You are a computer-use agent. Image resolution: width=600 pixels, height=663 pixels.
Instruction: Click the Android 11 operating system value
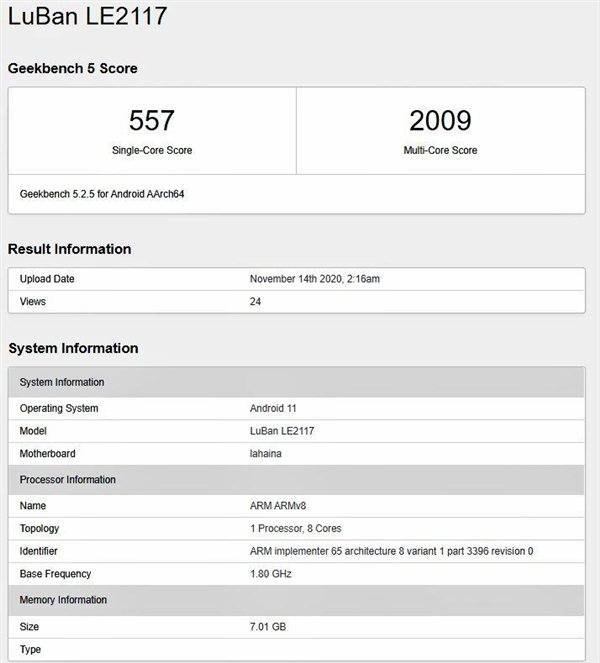(273, 408)
